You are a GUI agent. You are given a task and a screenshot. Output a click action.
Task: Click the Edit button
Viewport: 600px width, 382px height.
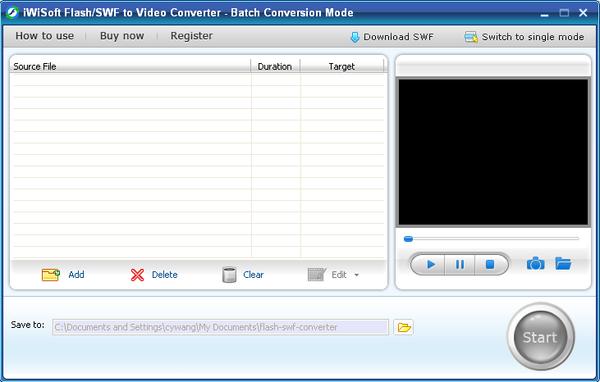click(328, 274)
